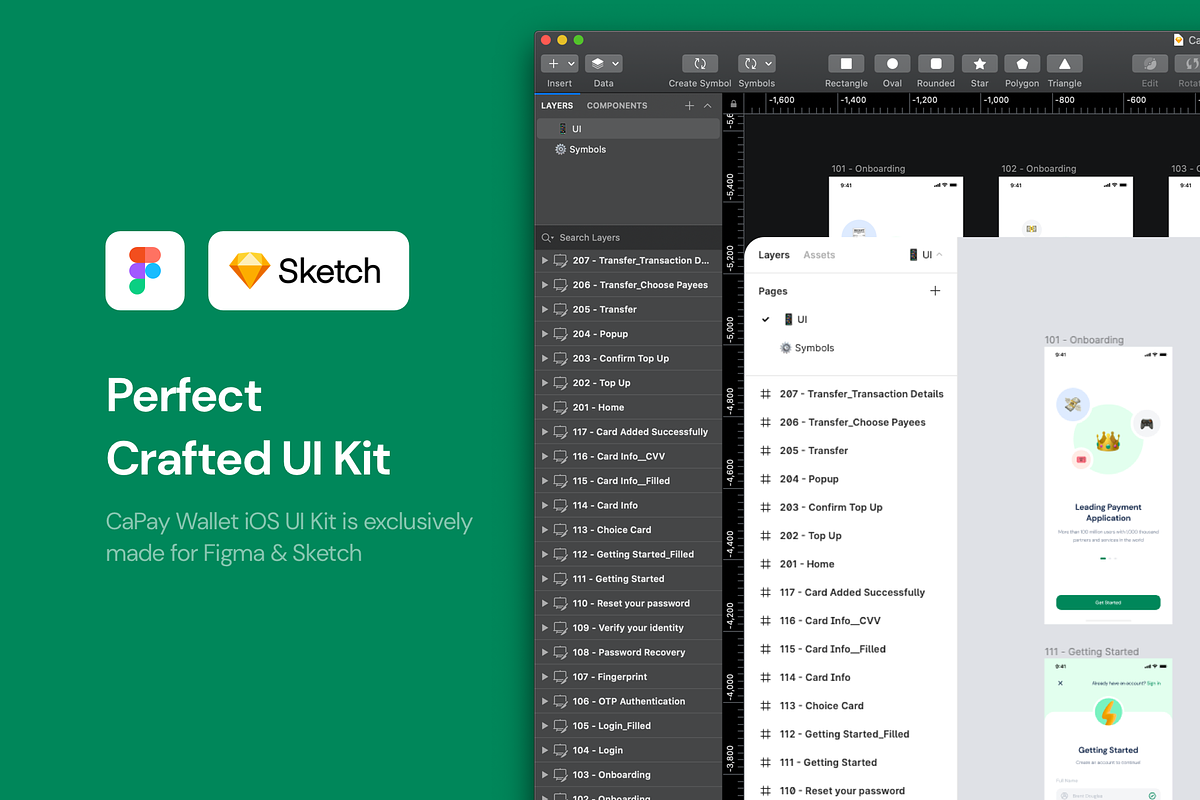The width and height of the screenshot is (1200, 800).
Task: Select frame icon of 203 - Confirm Top Up in Figma
Action: click(x=766, y=507)
